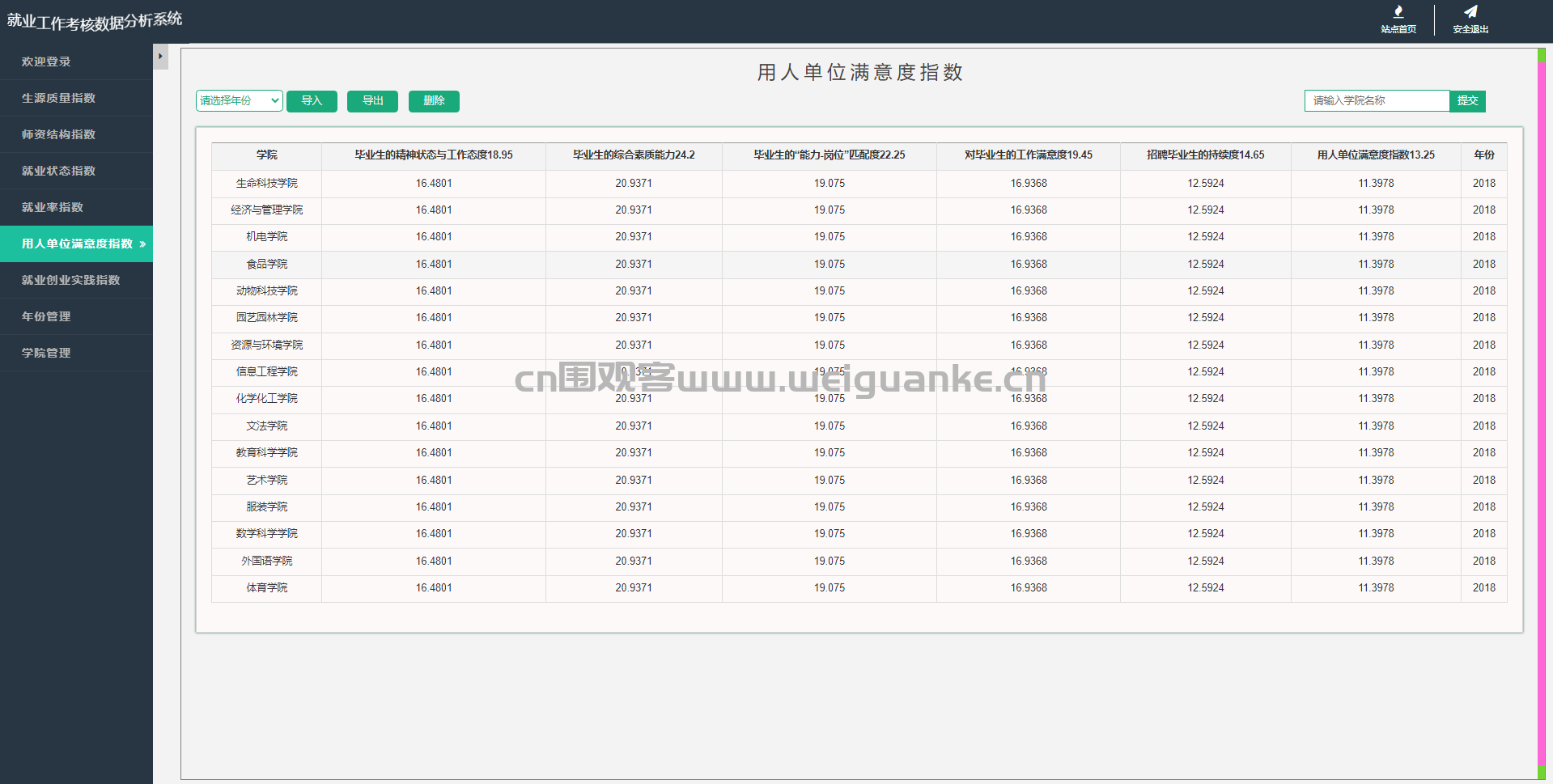Click the 招聘毕业生的持续度14.65 header

(1206, 155)
